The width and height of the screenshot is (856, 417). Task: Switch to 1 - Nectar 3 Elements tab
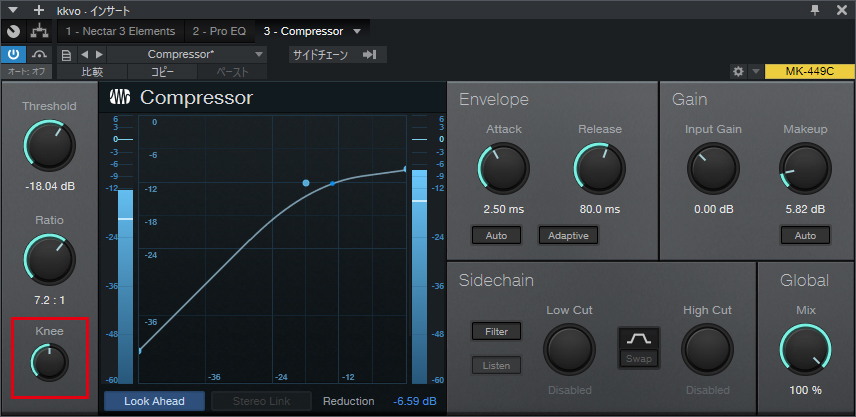pyautogui.click(x=121, y=32)
